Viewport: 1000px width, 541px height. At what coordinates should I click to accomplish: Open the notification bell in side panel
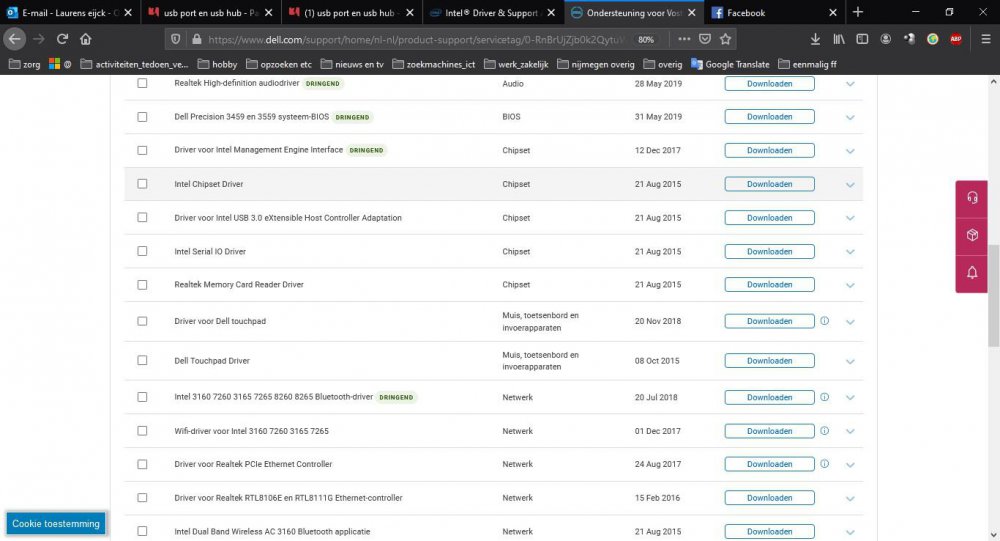pos(972,273)
